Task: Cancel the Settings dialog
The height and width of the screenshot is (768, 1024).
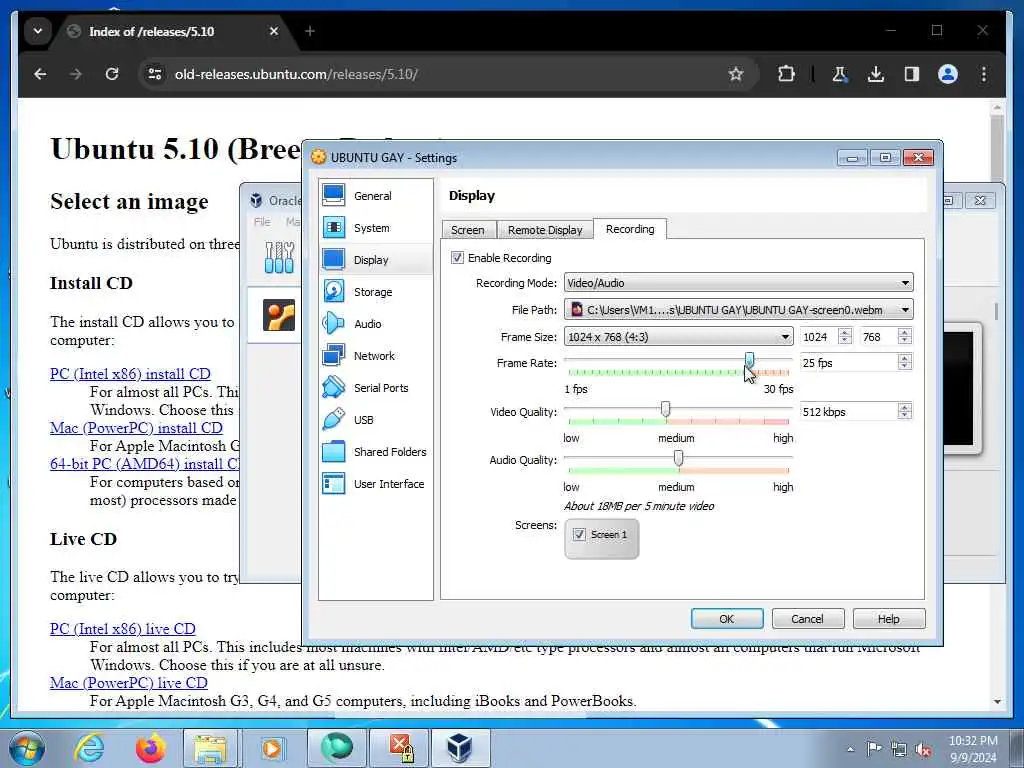Action: click(808, 619)
